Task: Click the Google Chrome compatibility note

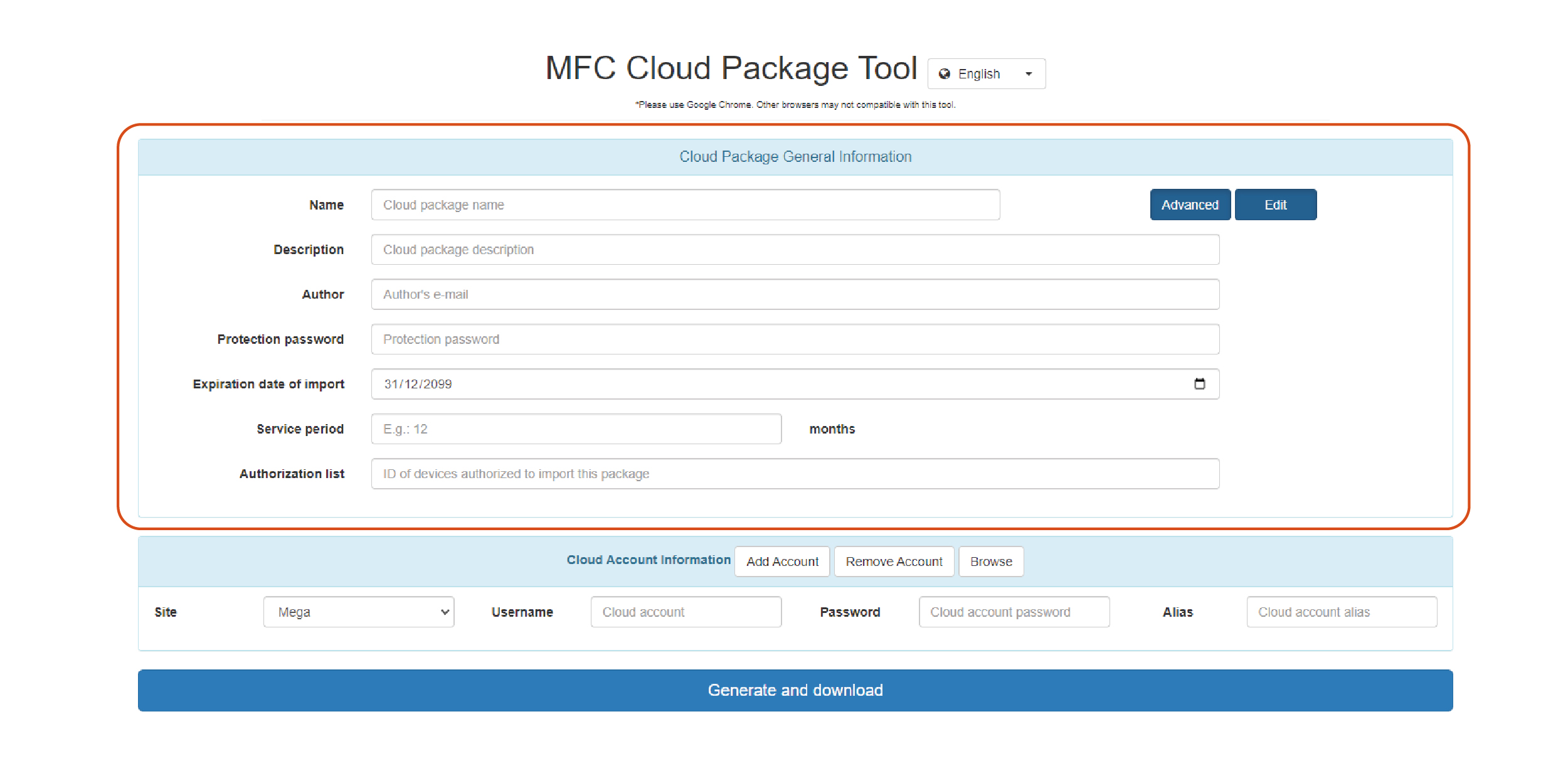Action: click(x=795, y=105)
